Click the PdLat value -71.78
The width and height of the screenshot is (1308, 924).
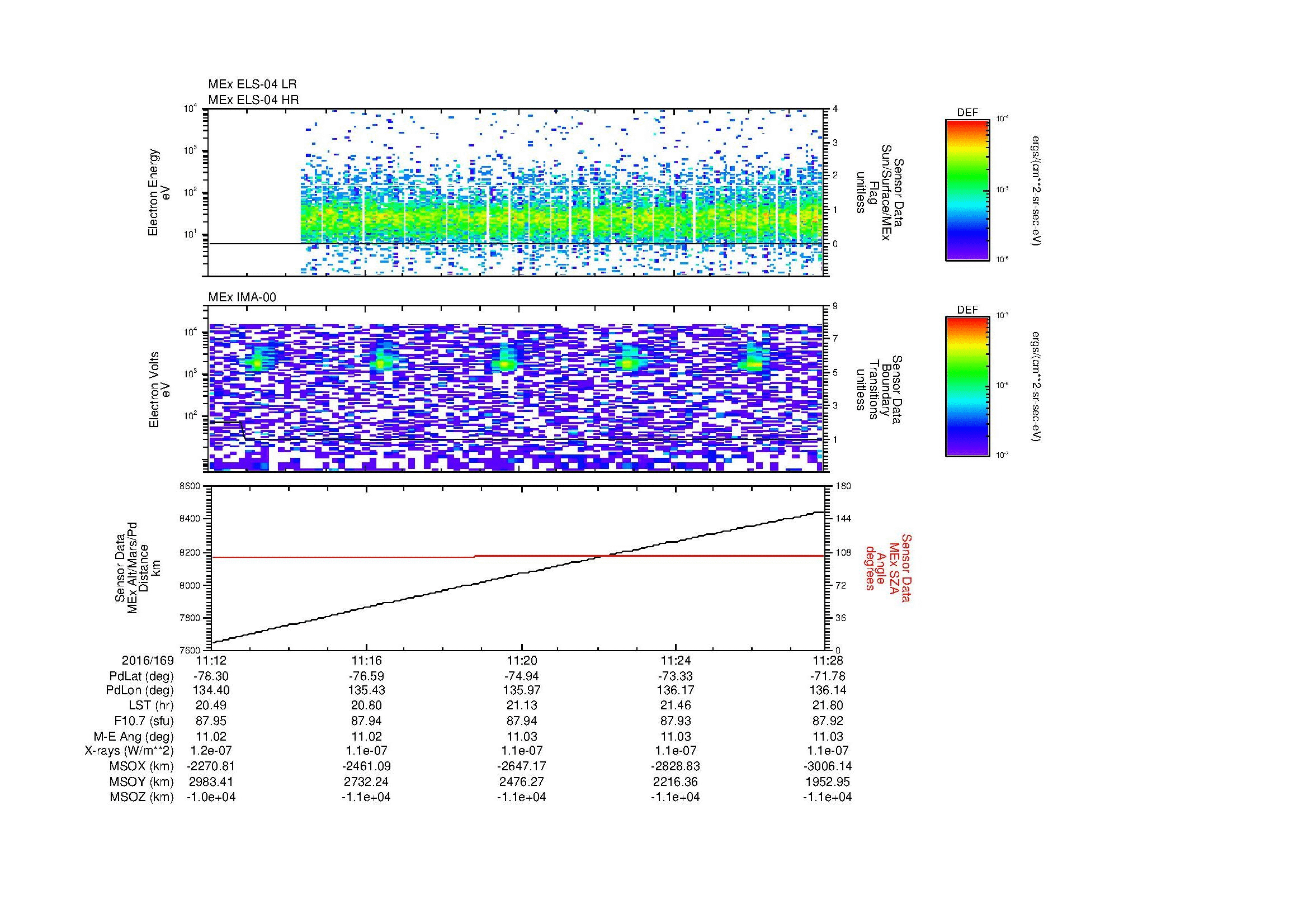[827, 676]
